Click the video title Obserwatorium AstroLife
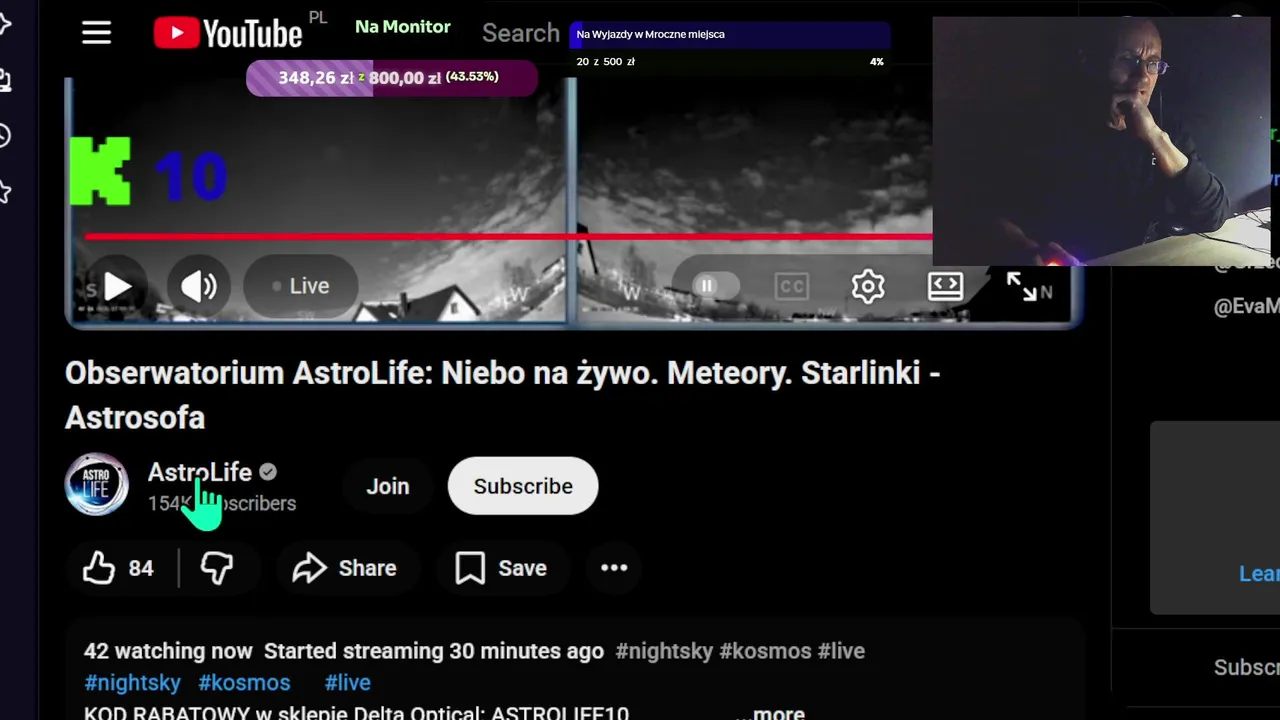This screenshot has width=1280, height=720. coord(502,395)
